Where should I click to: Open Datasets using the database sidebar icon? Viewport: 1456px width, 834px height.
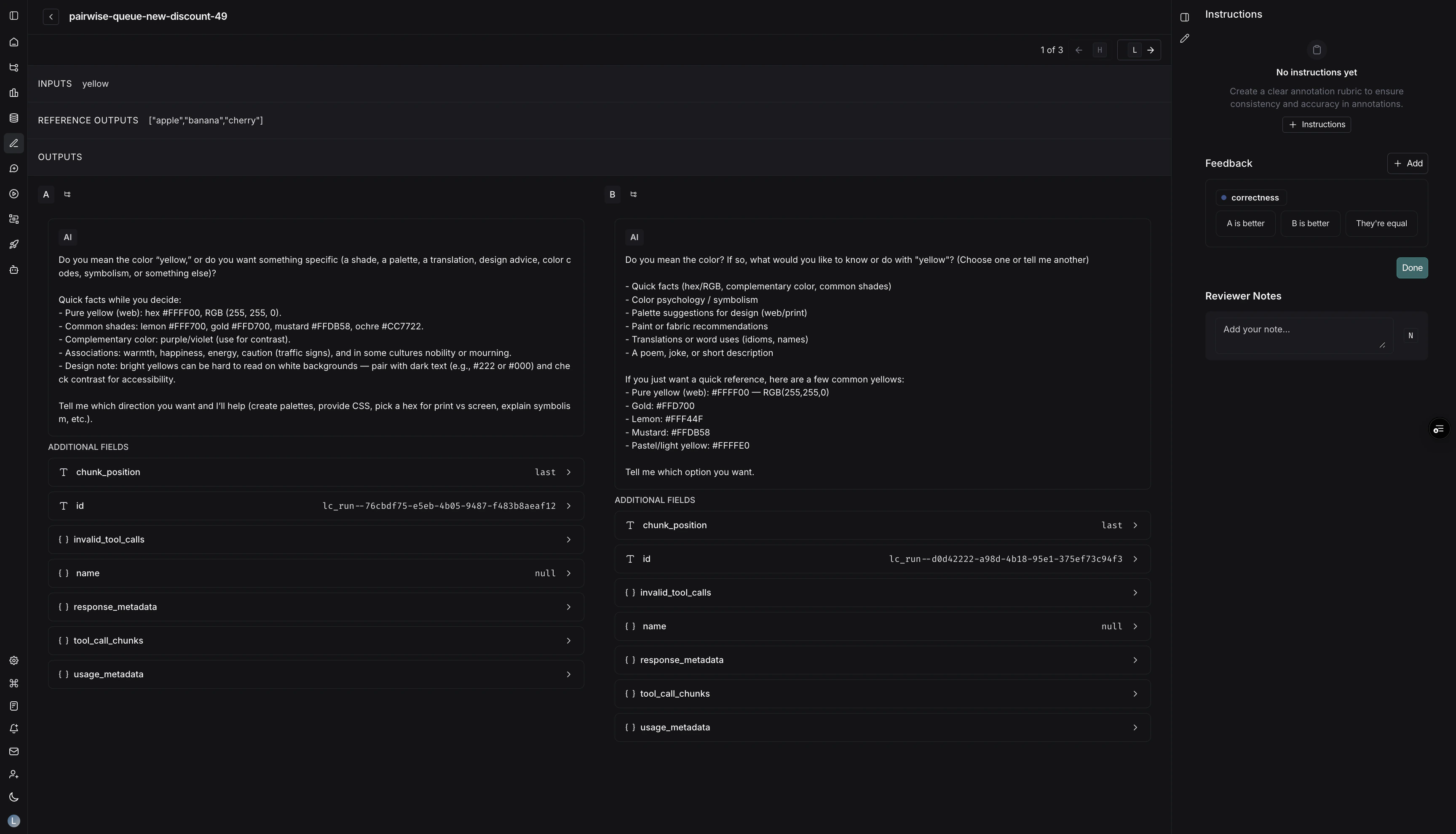[x=14, y=118]
